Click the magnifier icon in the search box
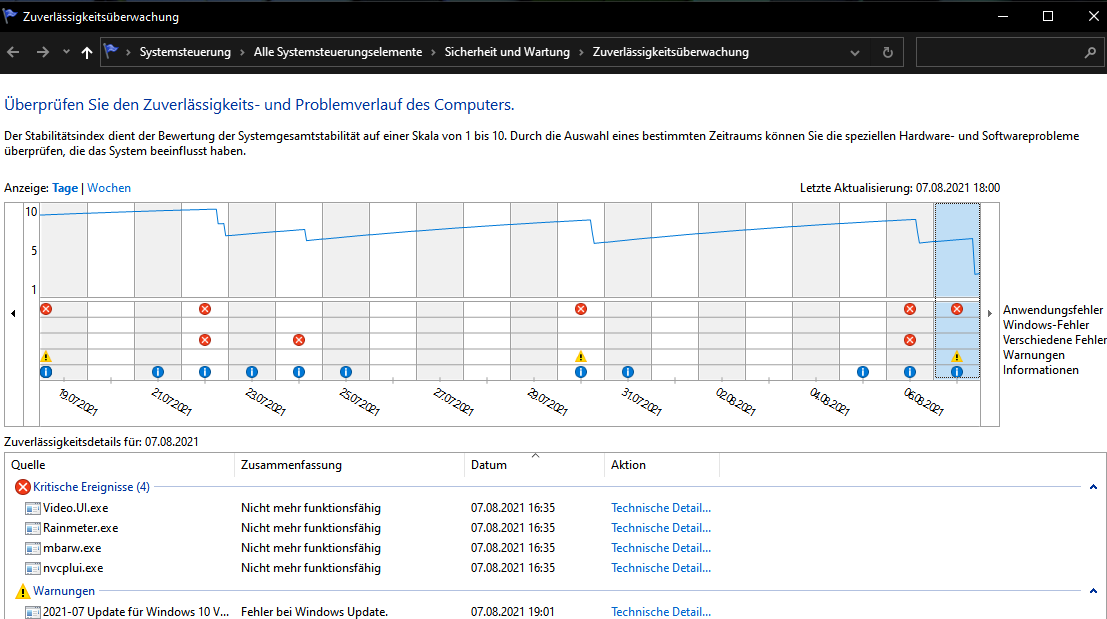Viewport: 1107px width, 619px height. pyautogui.click(x=1090, y=52)
